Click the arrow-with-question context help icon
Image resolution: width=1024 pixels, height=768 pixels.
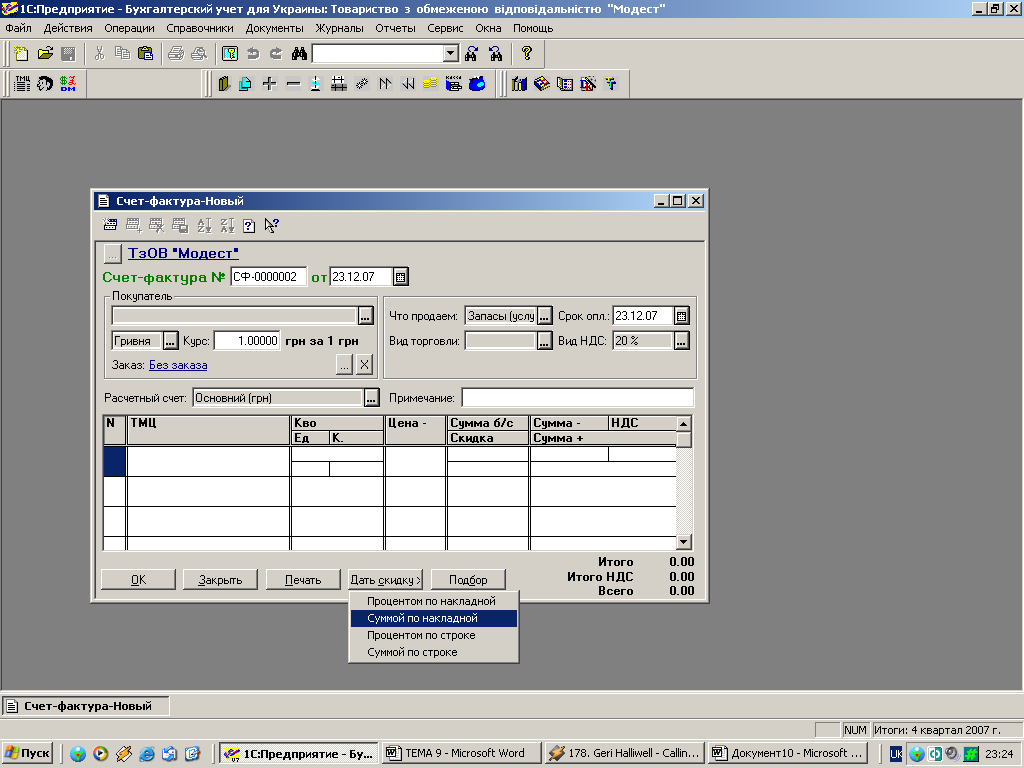coord(272,225)
